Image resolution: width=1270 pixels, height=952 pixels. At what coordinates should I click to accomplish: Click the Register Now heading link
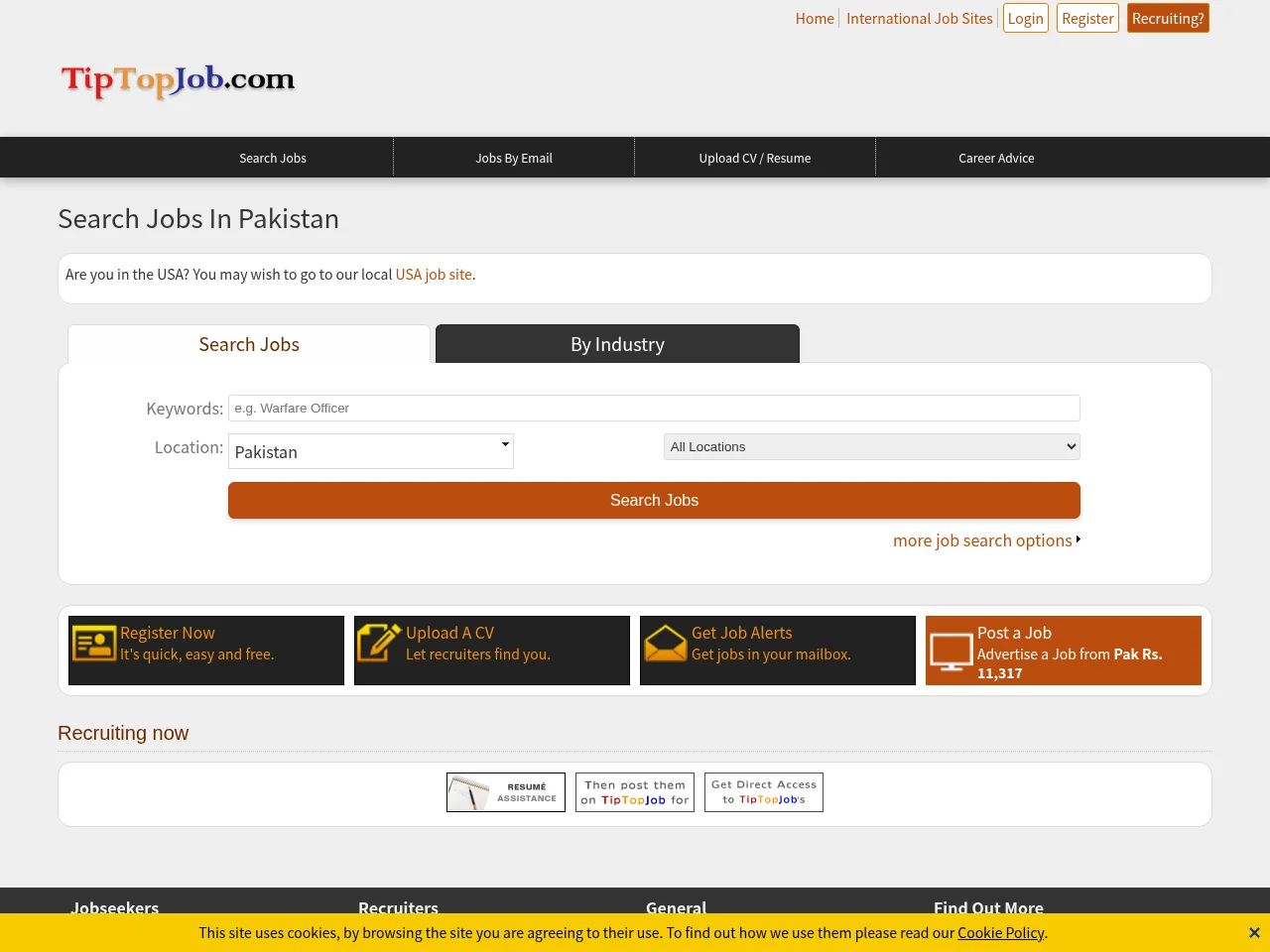point(168,633)
